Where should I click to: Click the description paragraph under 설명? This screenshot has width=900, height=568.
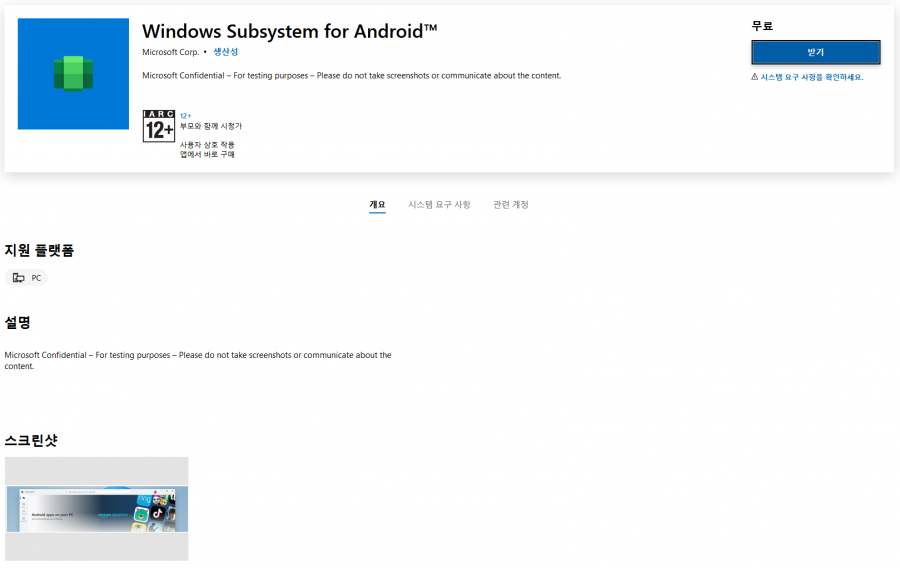(x=198, y=360)
